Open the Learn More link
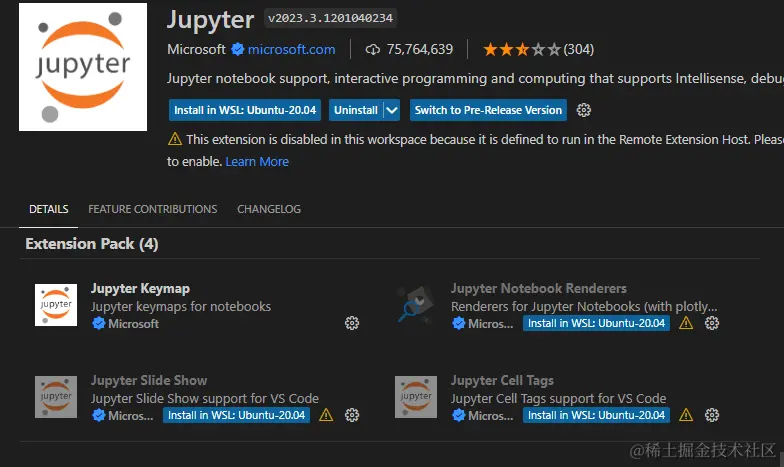 [257, 162]
